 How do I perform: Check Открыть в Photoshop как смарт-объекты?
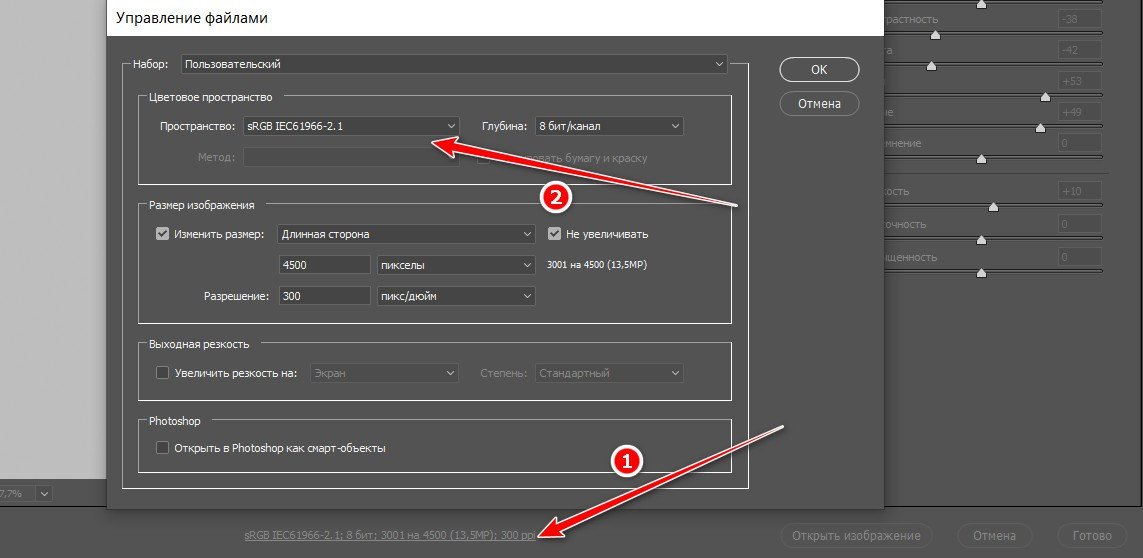[163, 448]
